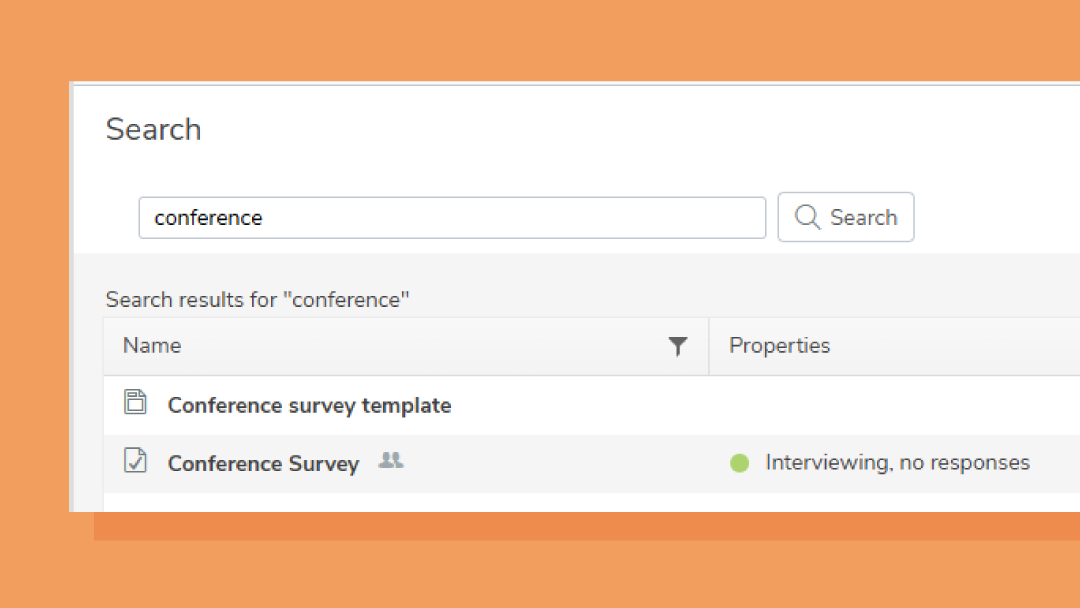1080x608 pixels.
Task: Click the magnifier icon inside the Search button
Action: coord(807,217)
